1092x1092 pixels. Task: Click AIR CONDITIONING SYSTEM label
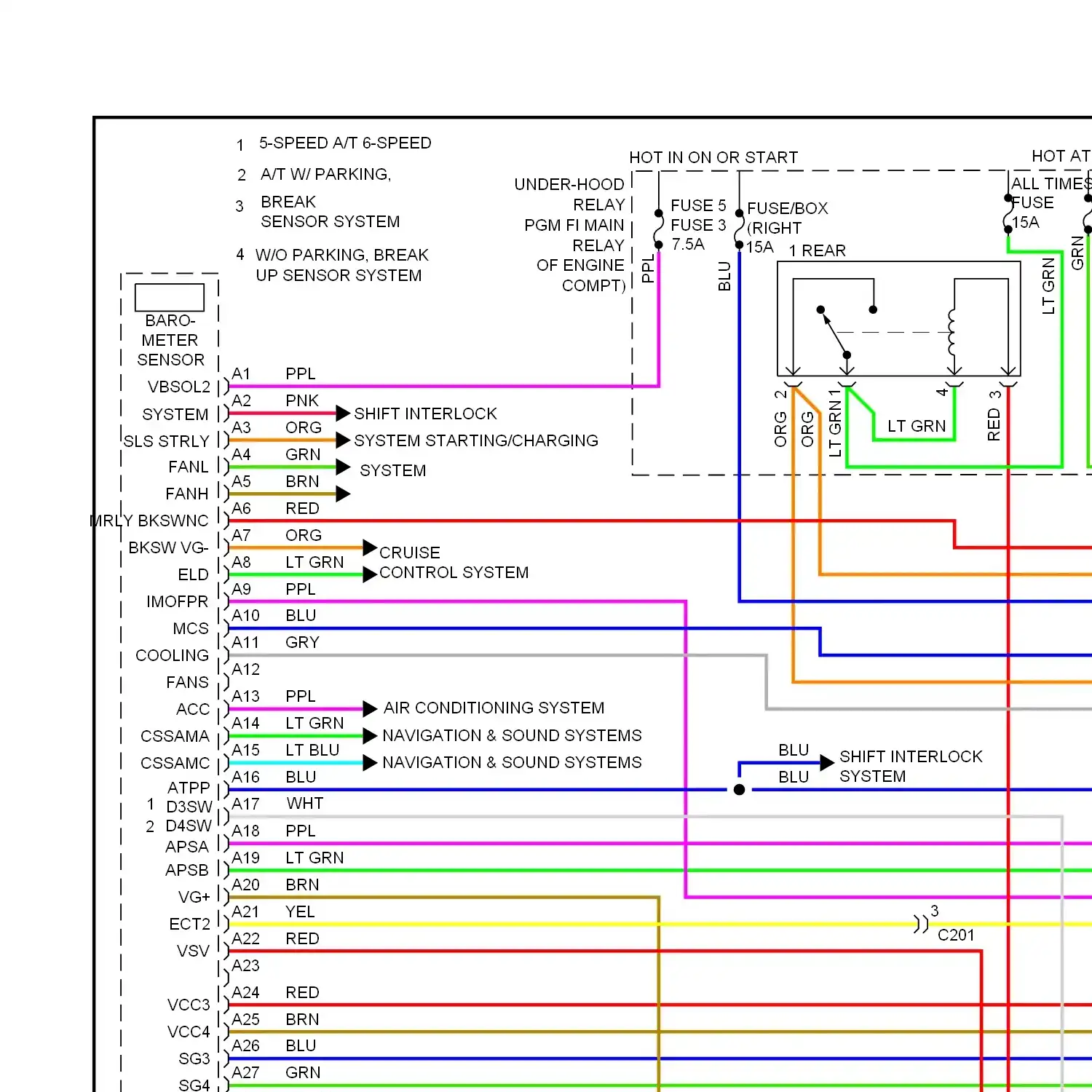494,708
